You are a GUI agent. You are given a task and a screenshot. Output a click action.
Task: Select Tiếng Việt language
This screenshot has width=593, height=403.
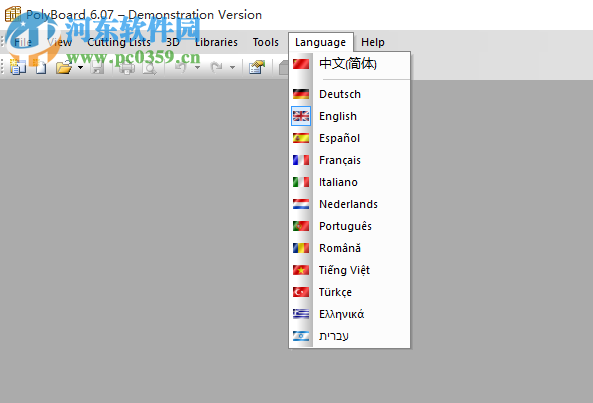[x=349, y=270]
